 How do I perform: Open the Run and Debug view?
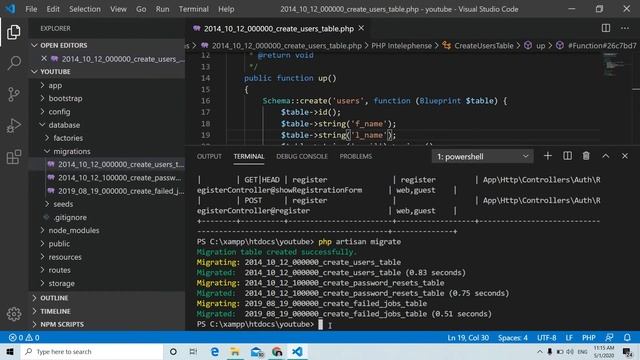(14, 126)
